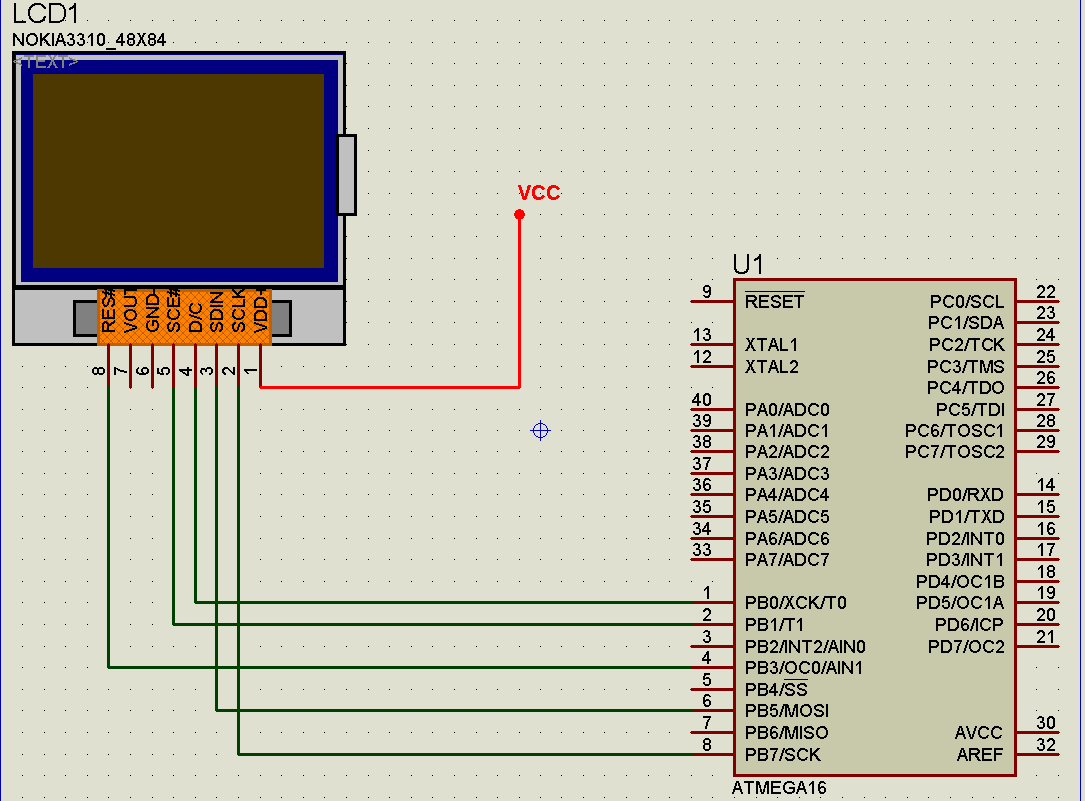Select the D/C pin on the LCD connector
The image size is (1085, 801).
coord(196,317)
